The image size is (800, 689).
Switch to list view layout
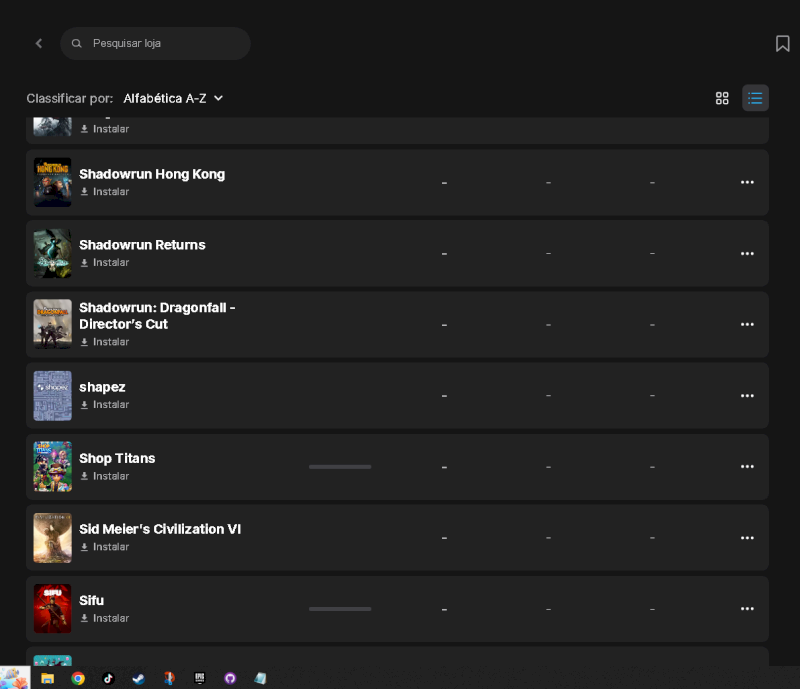pyautogui.click(x=755, y=98)
